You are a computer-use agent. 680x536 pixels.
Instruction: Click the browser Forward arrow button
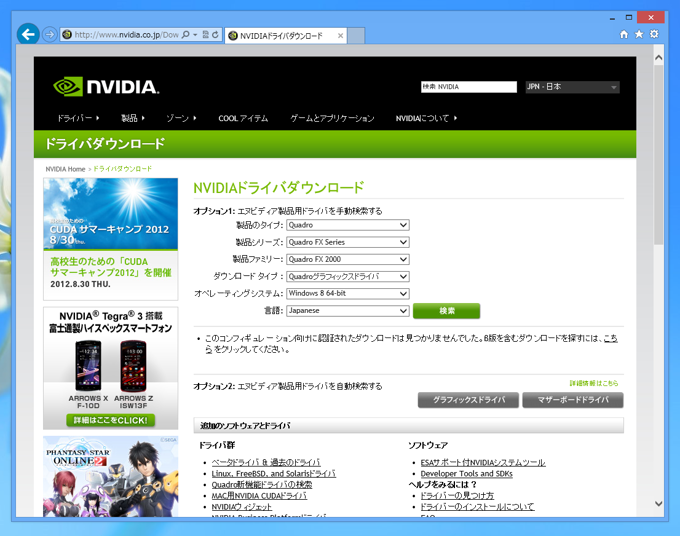[49, 34]
